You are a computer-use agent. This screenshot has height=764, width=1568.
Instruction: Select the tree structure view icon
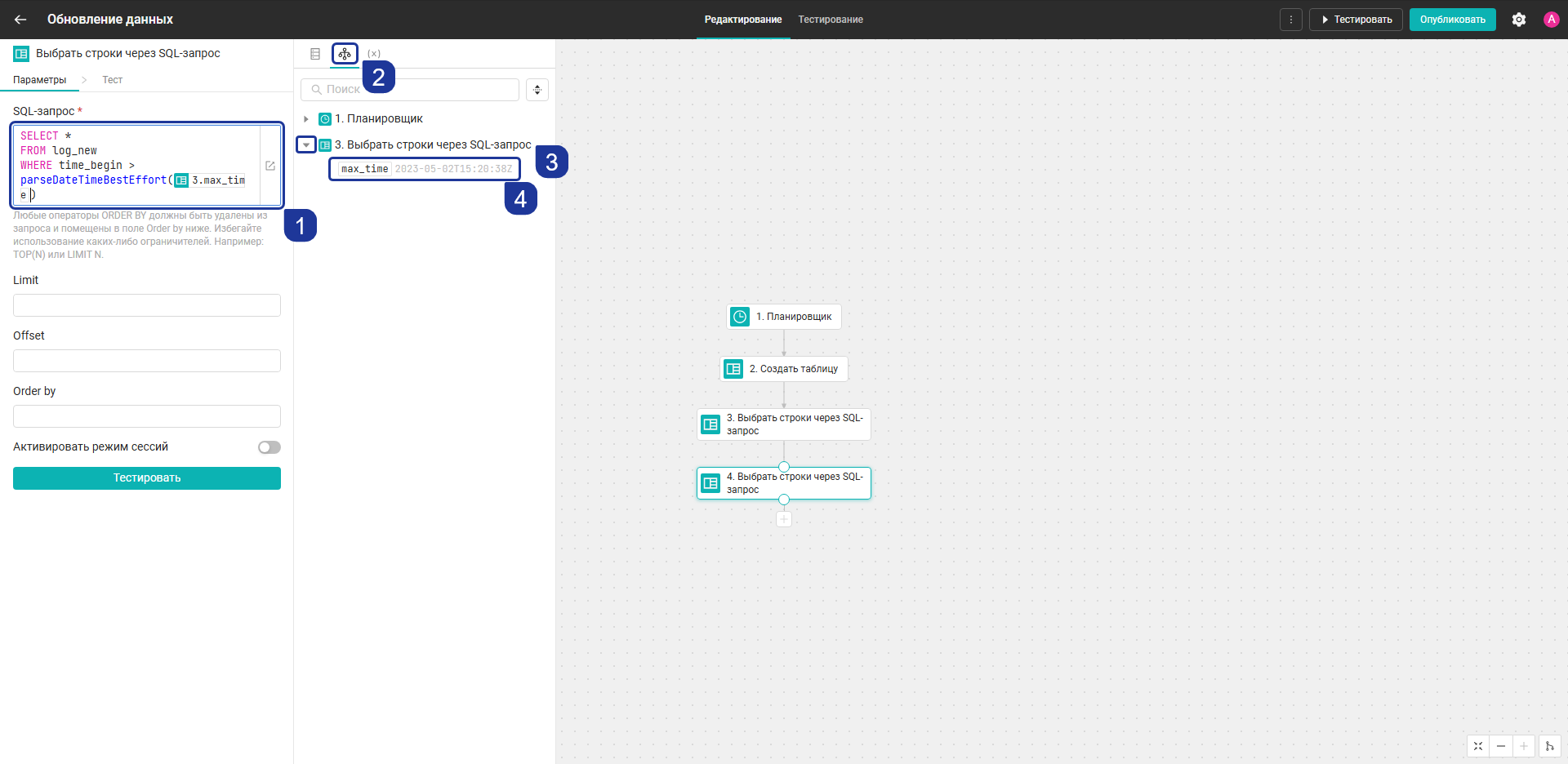(x=345, y=54)
